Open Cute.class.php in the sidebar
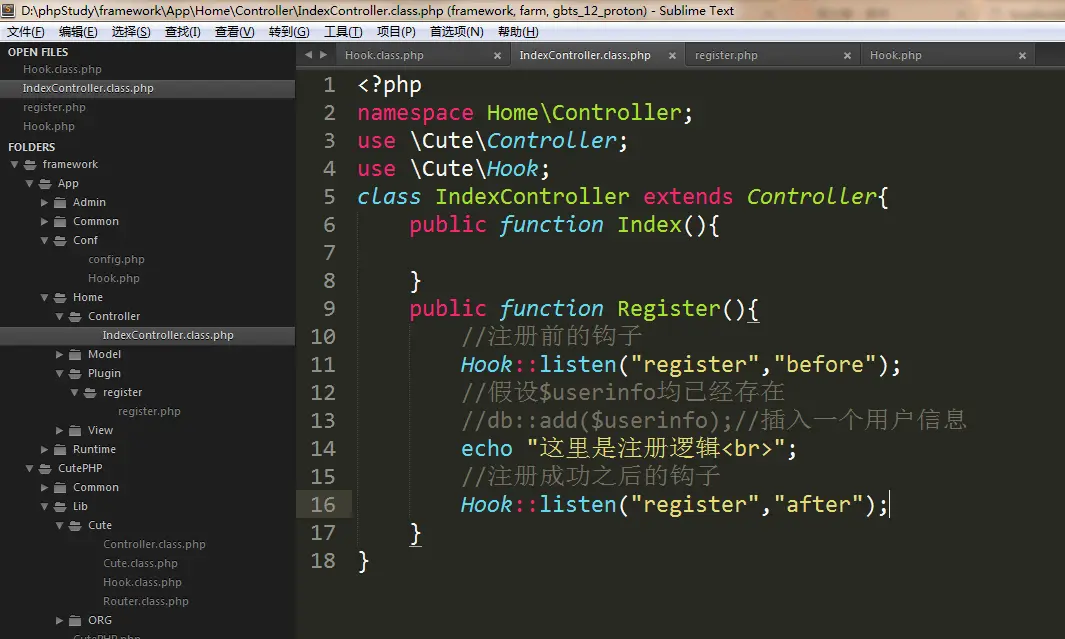 [x=140, y=564]
